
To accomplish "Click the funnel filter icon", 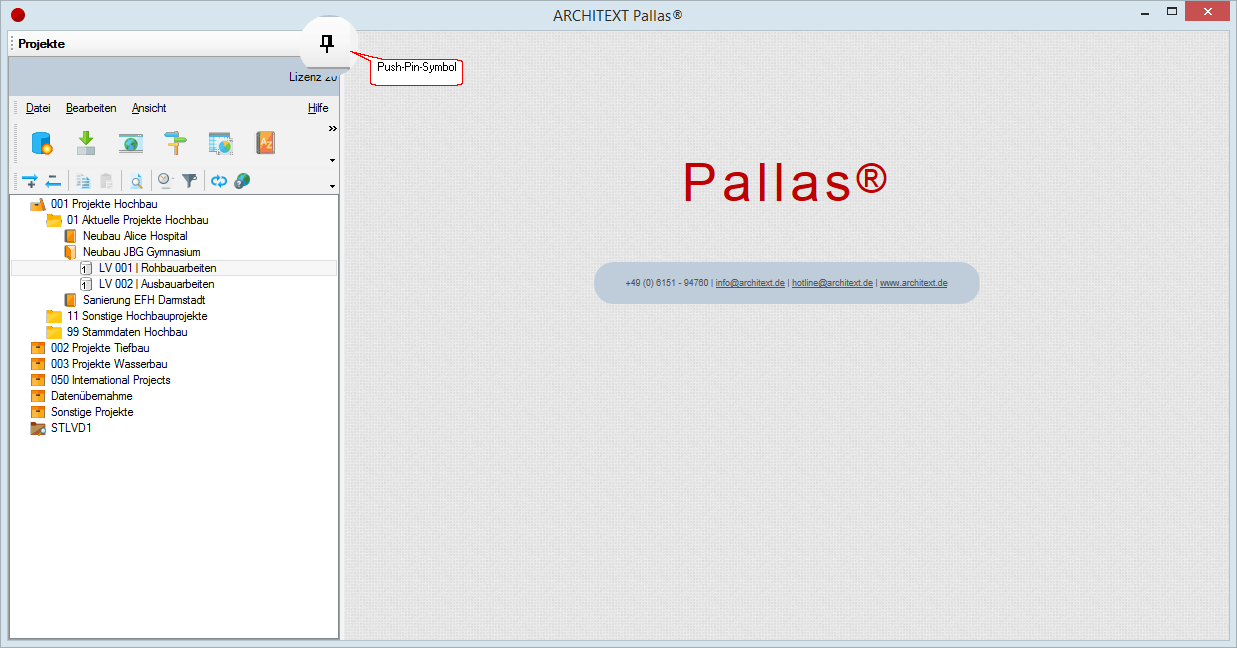I will pos(189,181).
